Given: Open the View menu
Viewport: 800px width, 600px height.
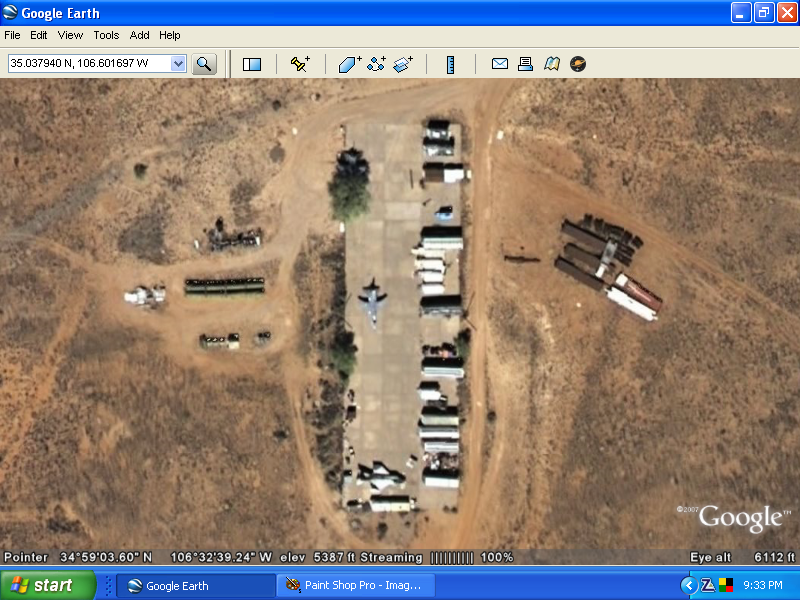Looking at the screenshot, I should click(70, 35).
